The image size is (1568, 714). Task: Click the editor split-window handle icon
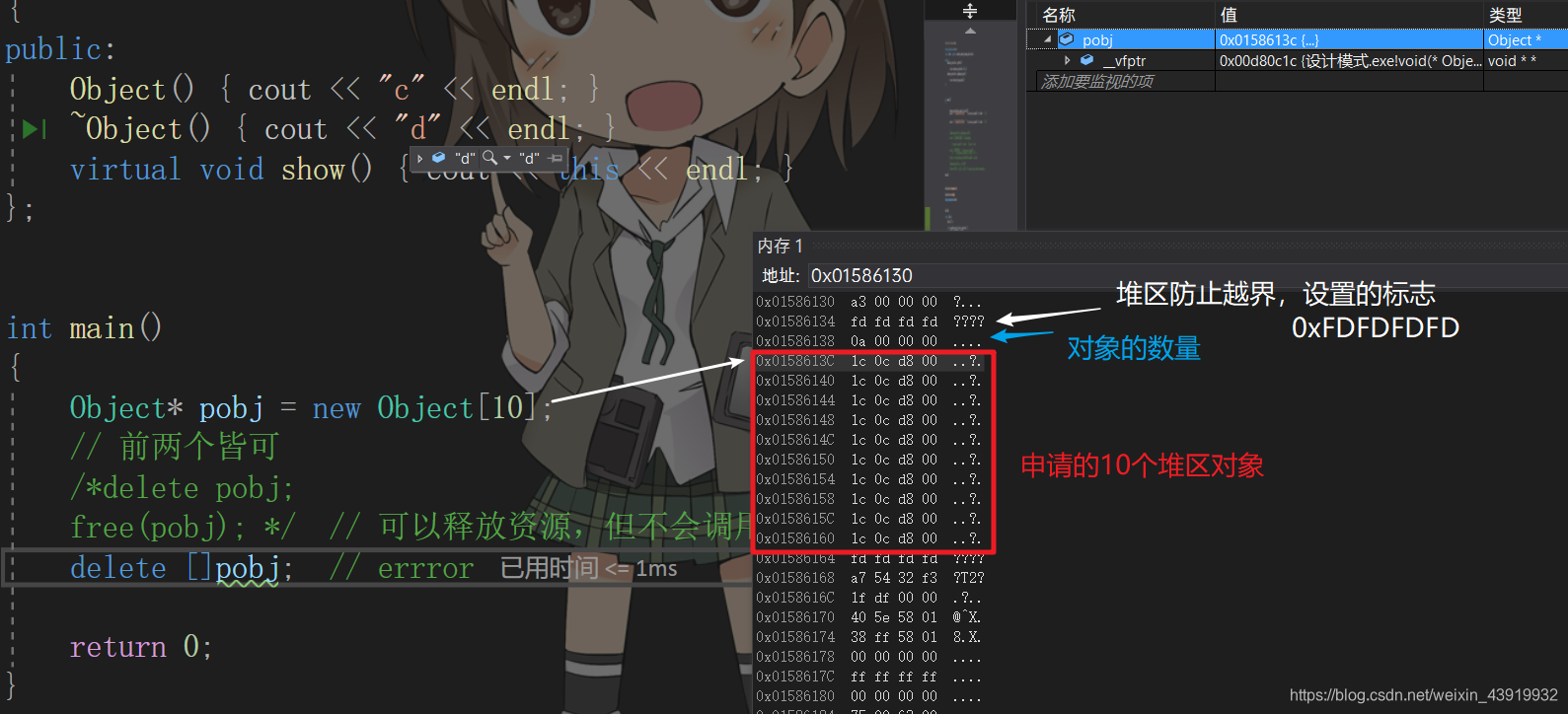[970, 11]
